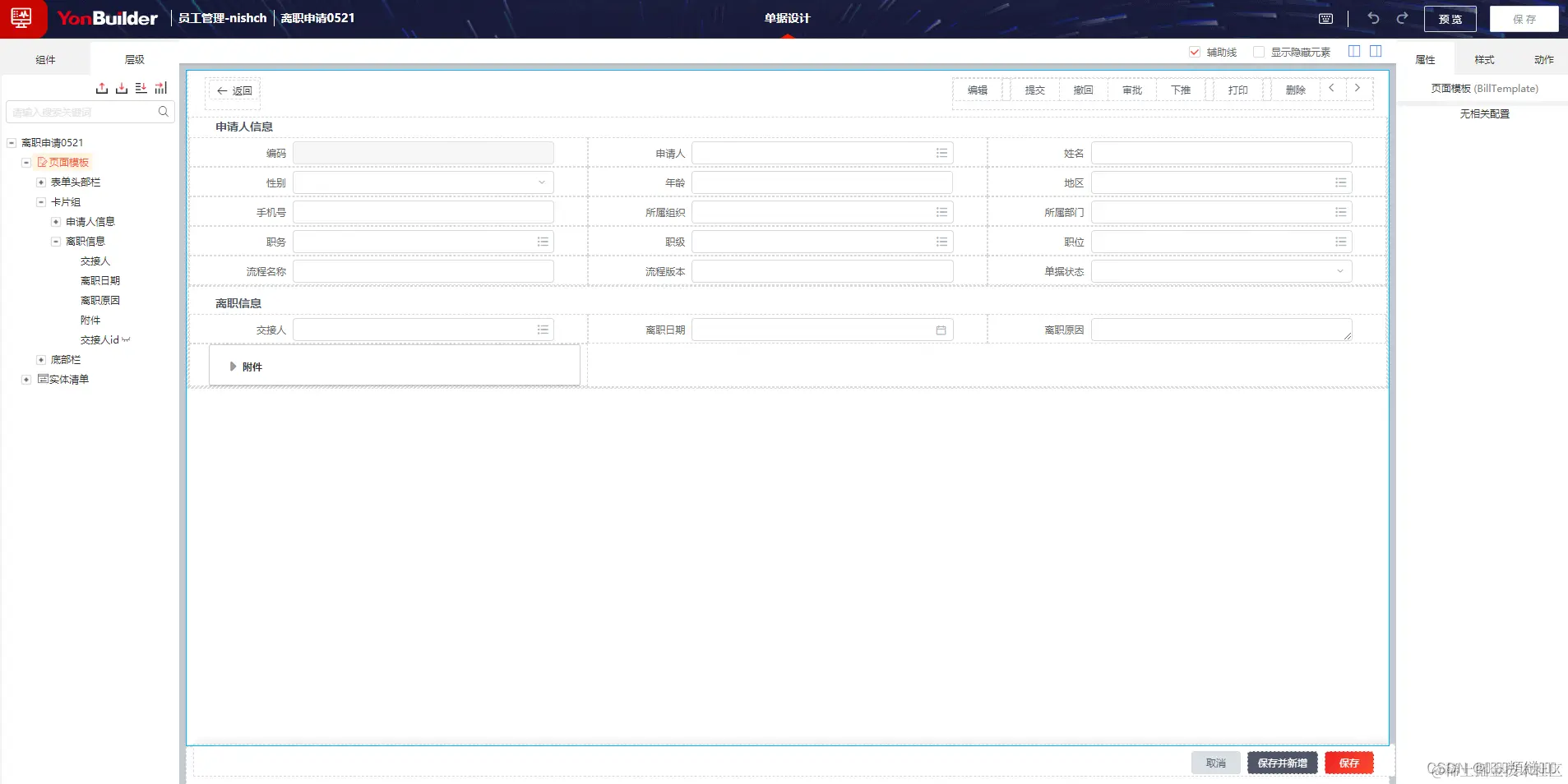Click the 提交 toolbar button
The image size is (1568, 784).
click(1035, 90)
